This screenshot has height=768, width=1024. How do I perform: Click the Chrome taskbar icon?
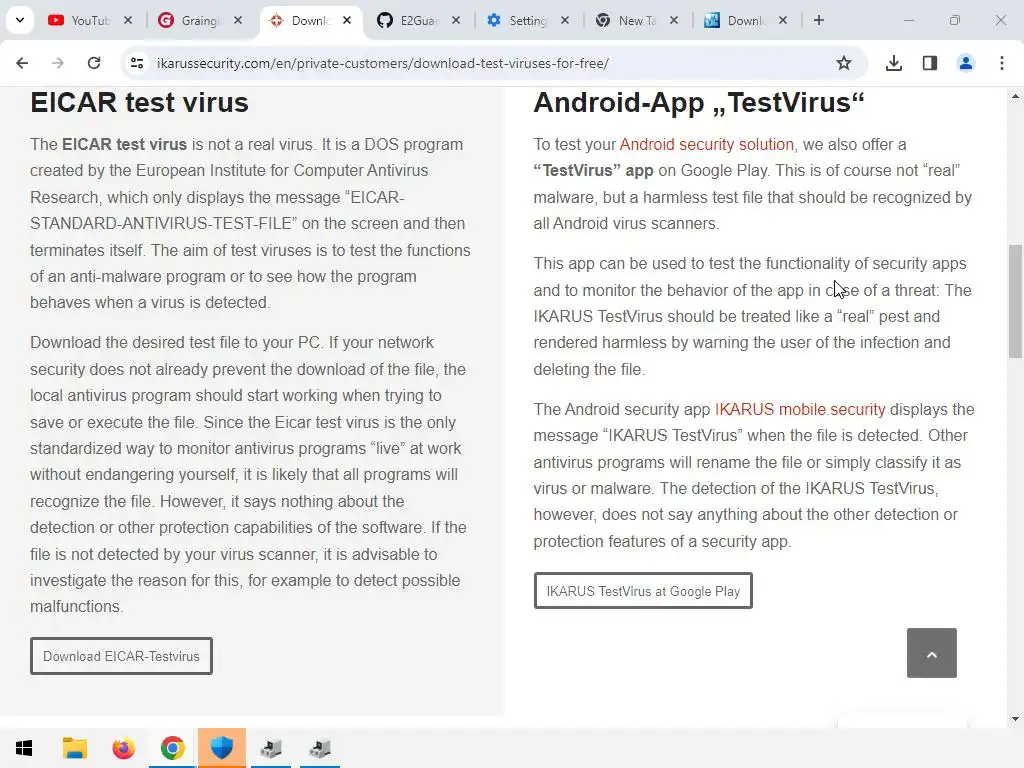172,748
